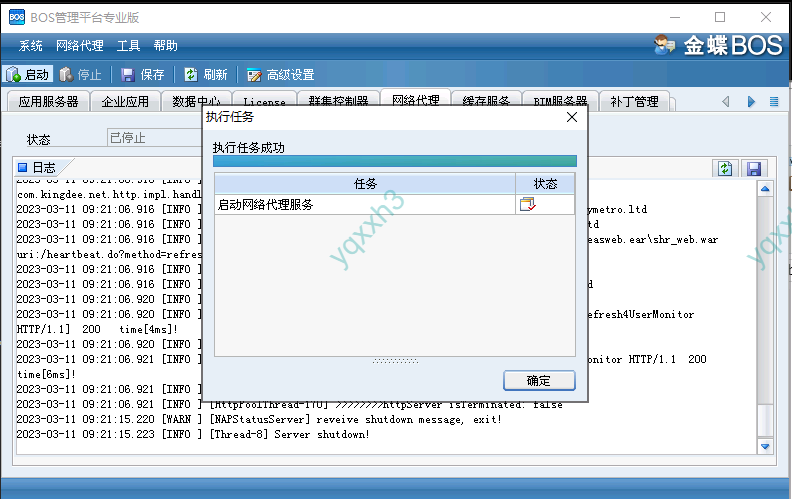Click the 任务 column header
Image resolution: width=792 pixels, height=499 pixels.
pos(365,184)
